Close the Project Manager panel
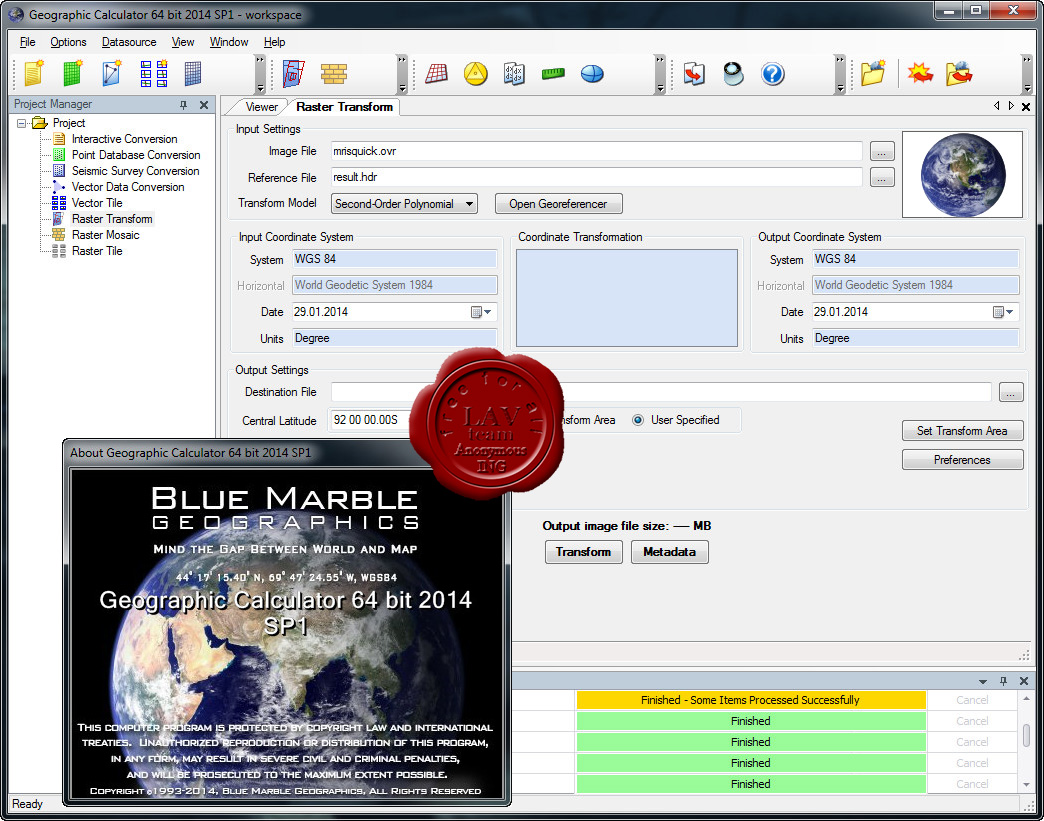This screenshot has height=821, width=1044. [x=204, y=105]
